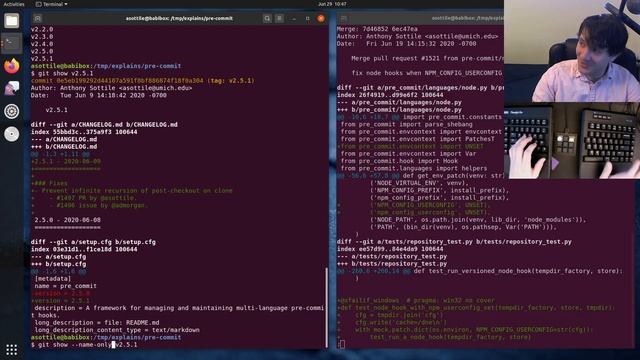
Task: Click '+++ b/pre_commit/languages/node.py' line
Action: point(399,110)
